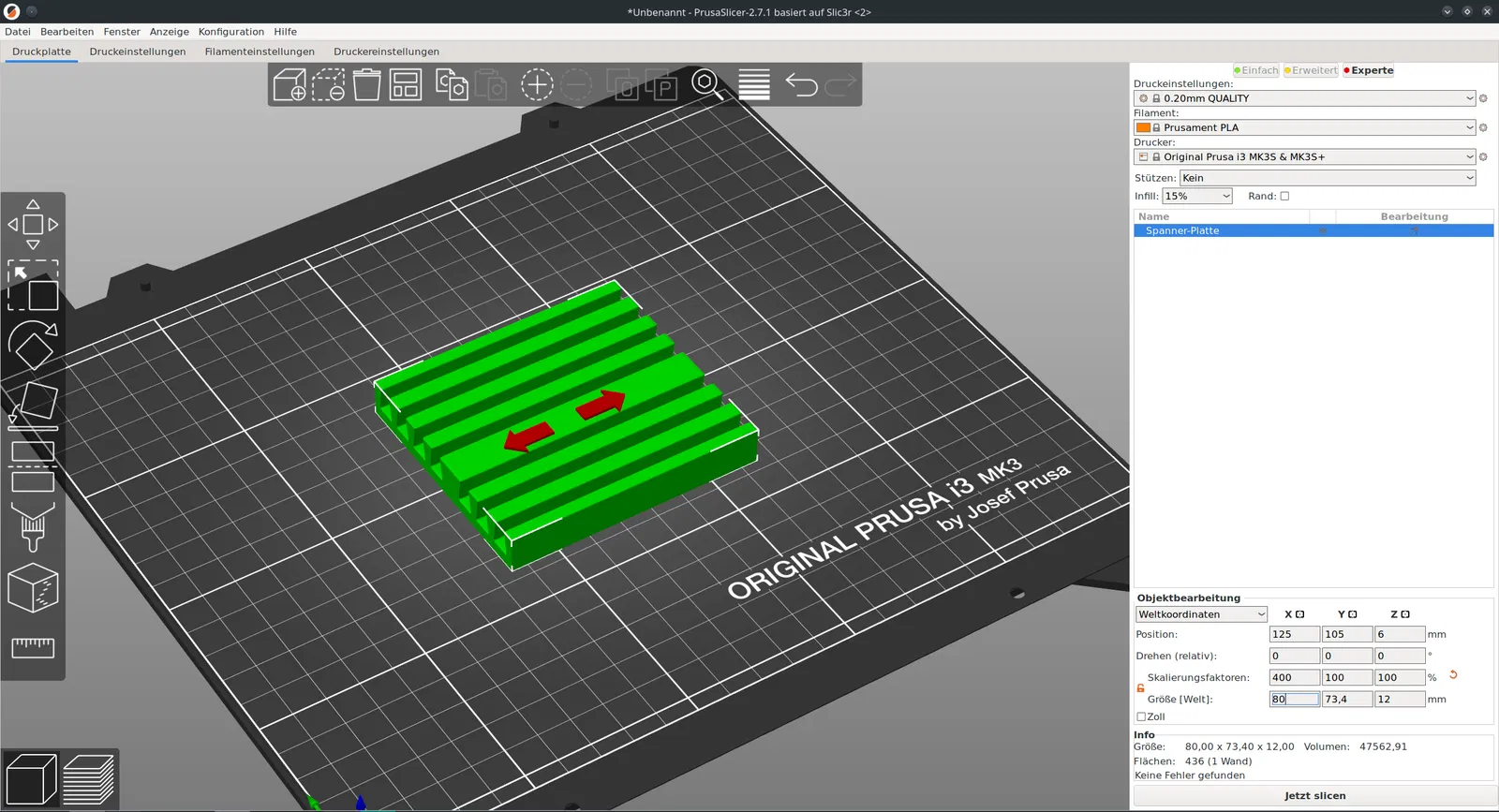Open the Search magnifier tool
Screen dimensions: 1499x812
706,84
